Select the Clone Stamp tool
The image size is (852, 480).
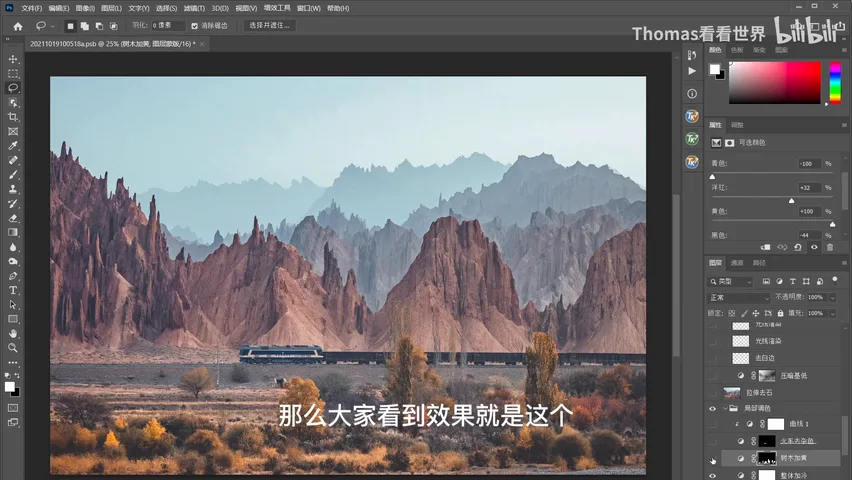click(13, 189)
